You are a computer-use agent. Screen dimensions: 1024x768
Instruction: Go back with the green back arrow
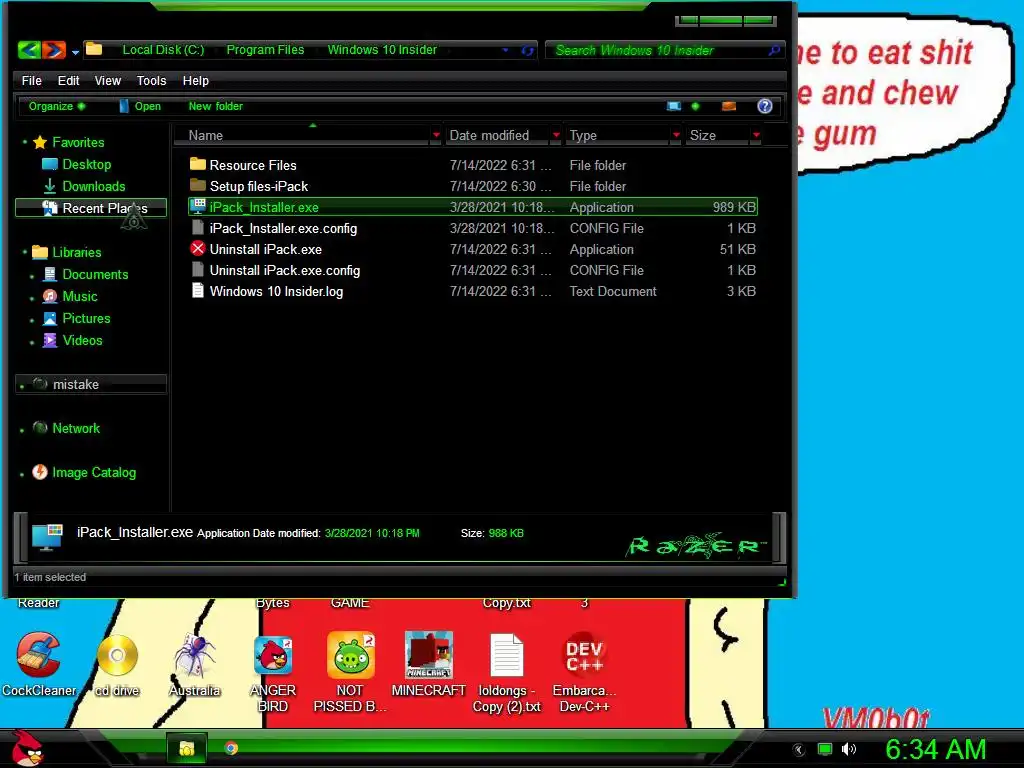point(29,50)
